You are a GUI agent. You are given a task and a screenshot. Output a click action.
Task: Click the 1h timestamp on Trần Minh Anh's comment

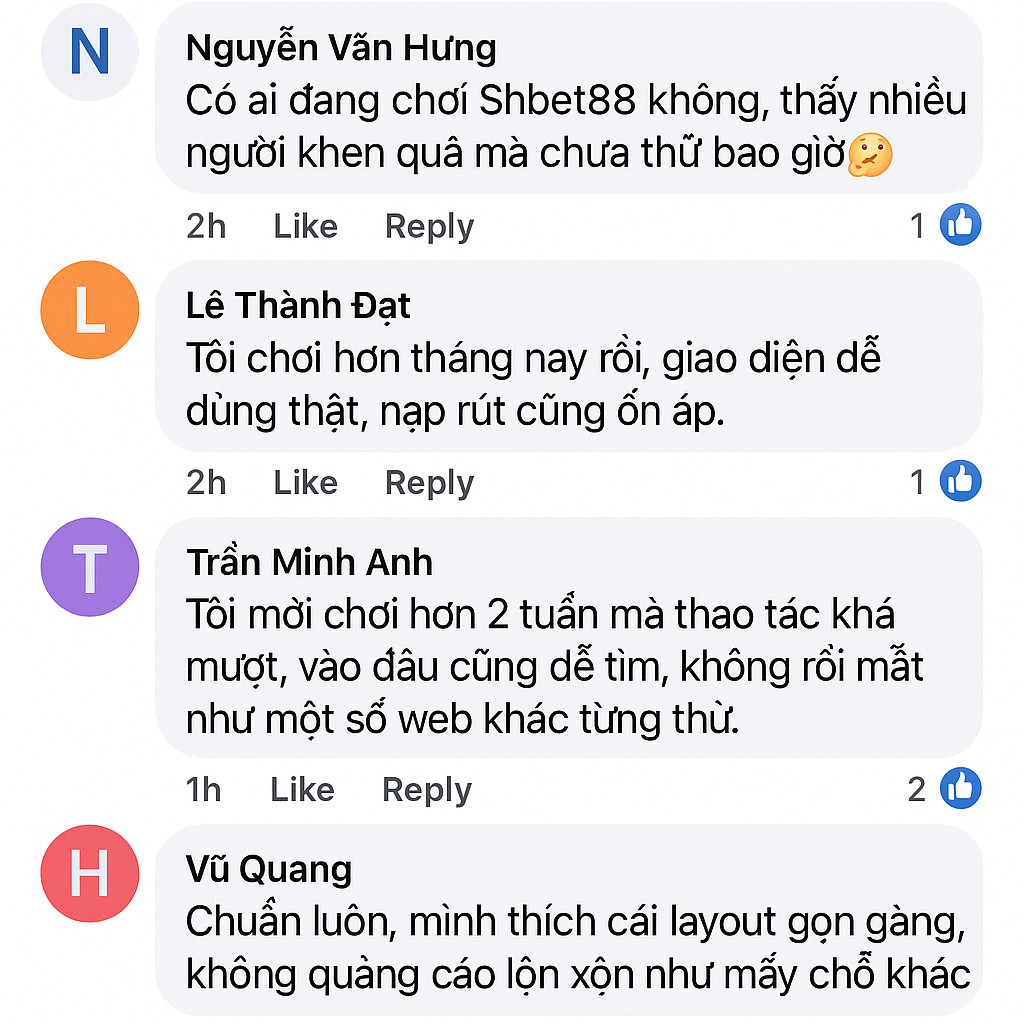(x=203, y=789)
